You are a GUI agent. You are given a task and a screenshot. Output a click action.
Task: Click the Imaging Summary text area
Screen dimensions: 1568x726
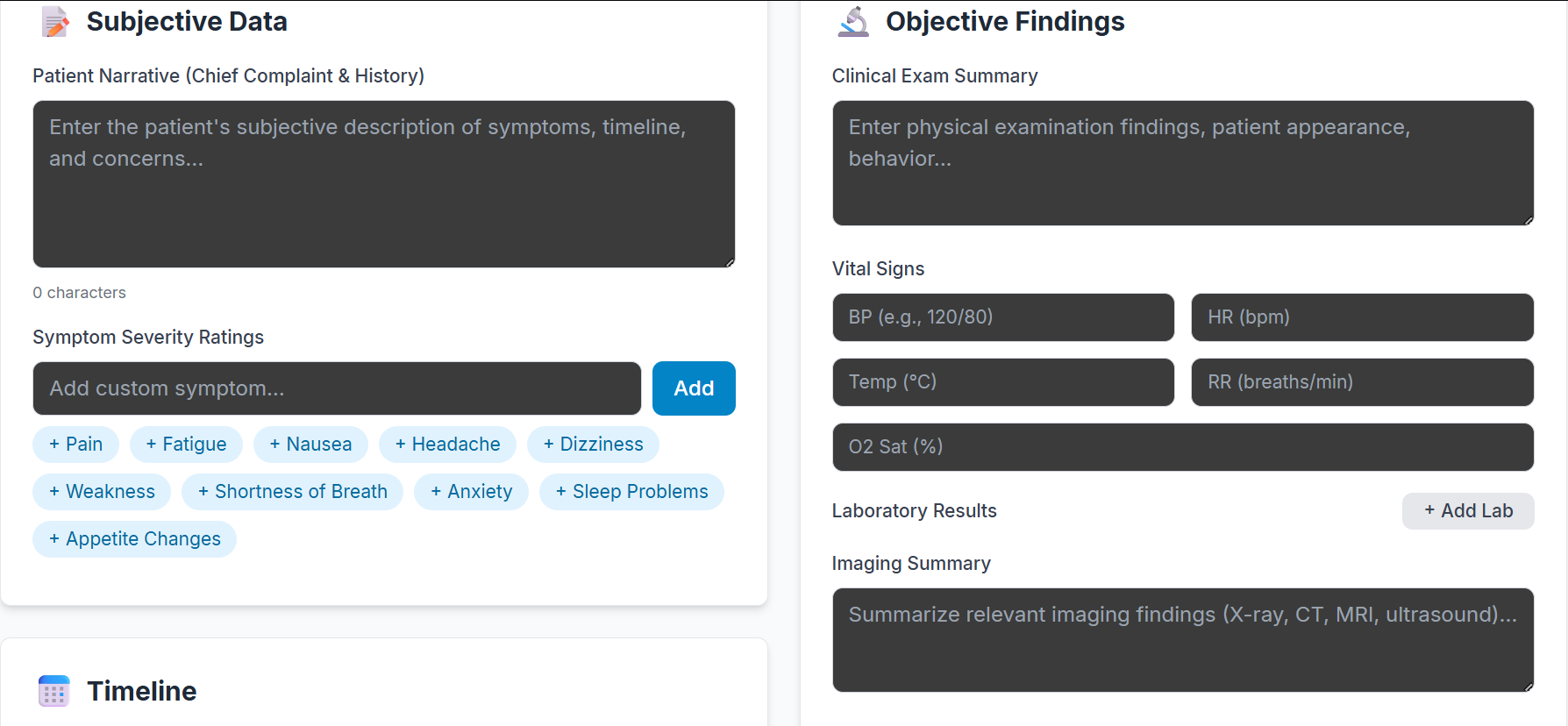[x=1182, y=640]
